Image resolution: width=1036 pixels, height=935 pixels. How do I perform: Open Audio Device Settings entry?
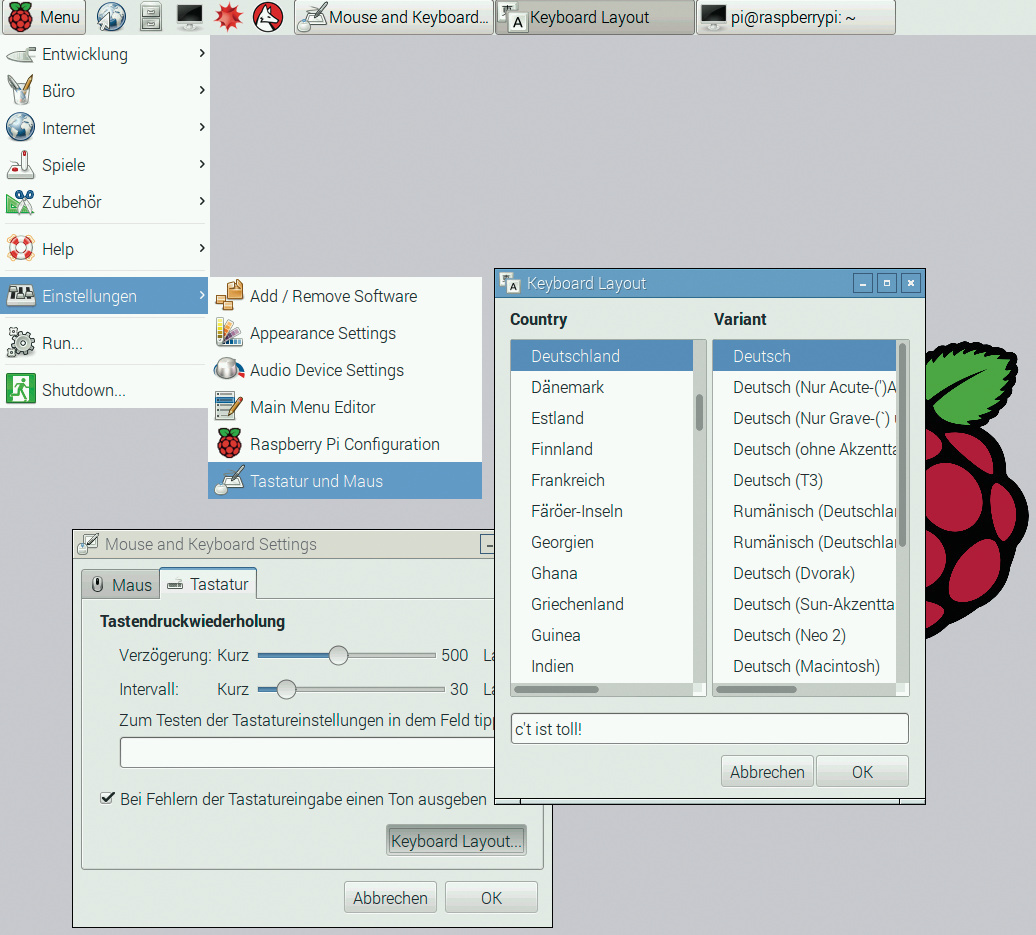(x=345, y=370)
